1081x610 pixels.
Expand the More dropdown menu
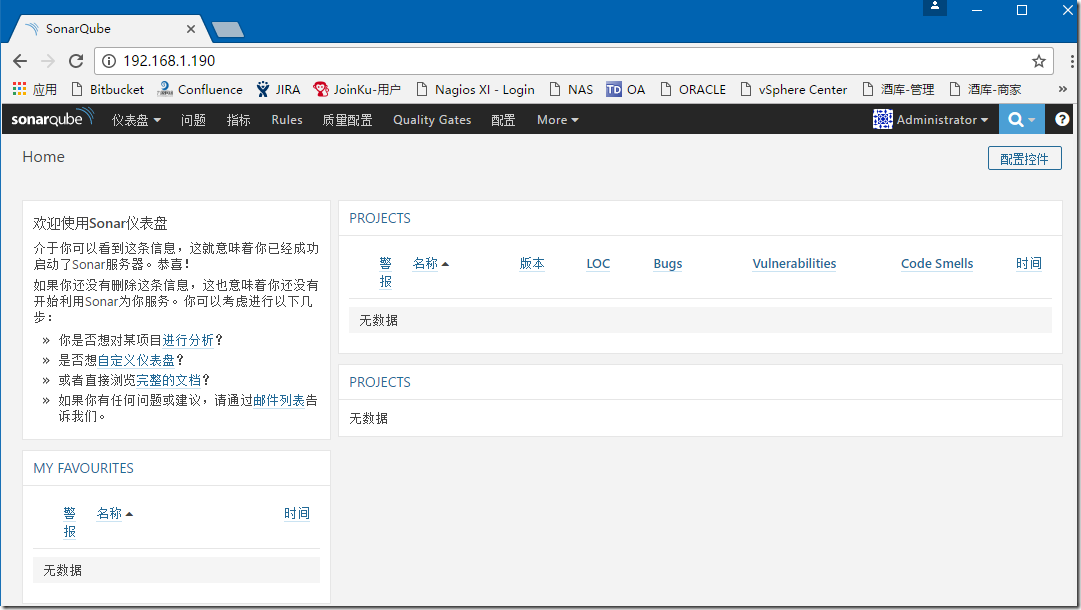coord(558,120)
